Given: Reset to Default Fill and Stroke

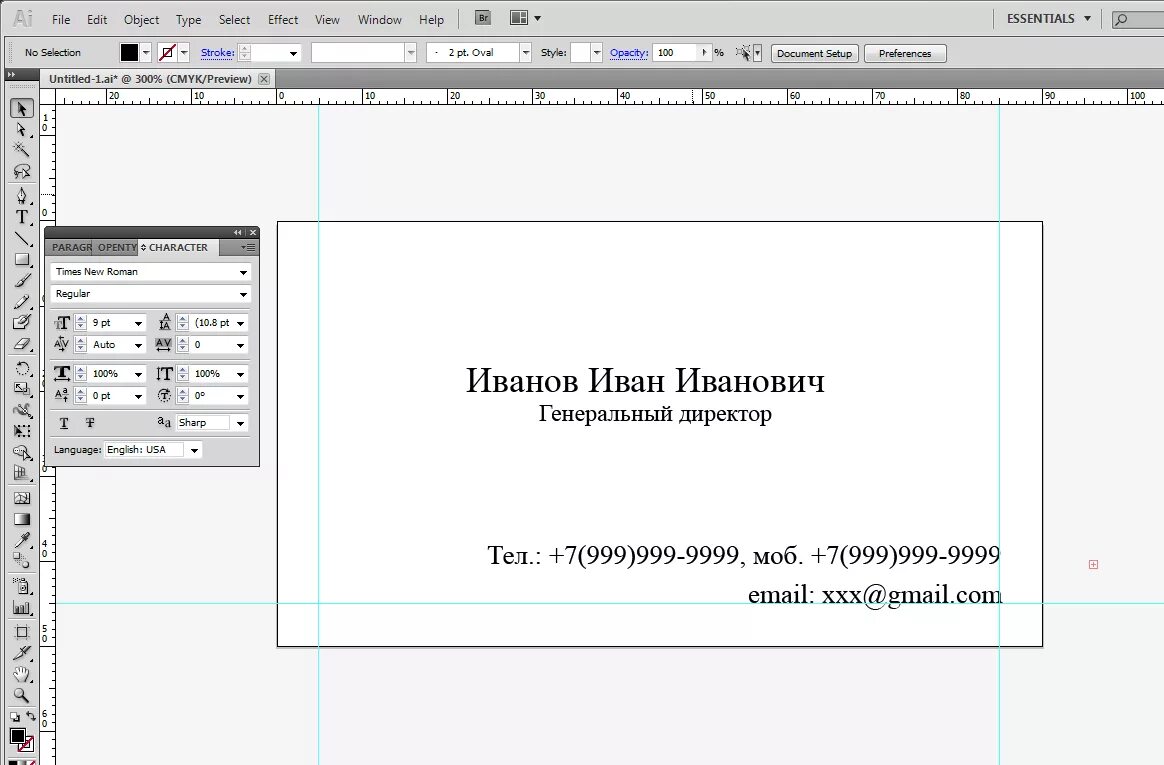Looking at the screenshot, I should pos(14,717).
